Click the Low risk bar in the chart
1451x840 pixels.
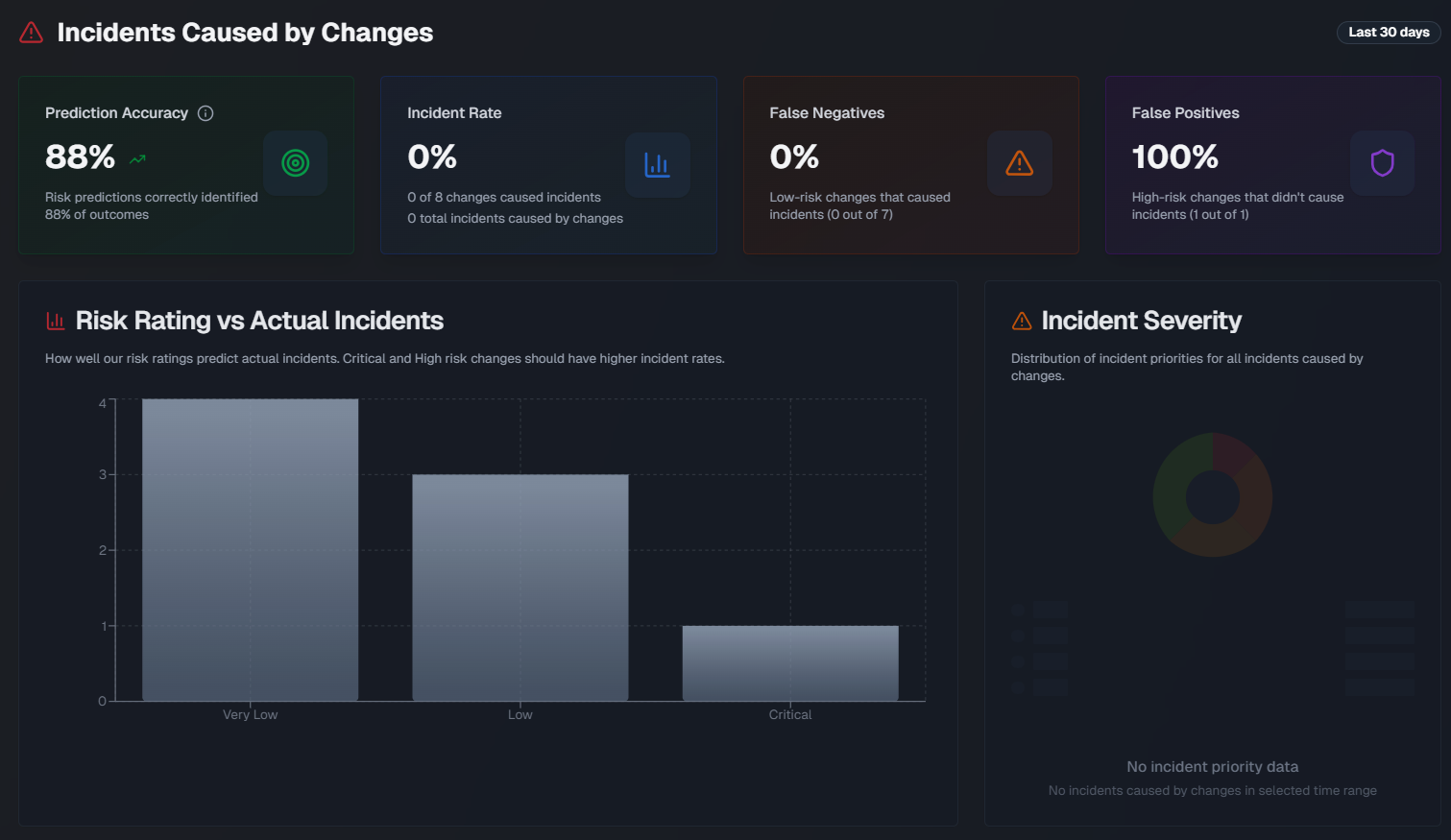(x=520, y=586)
